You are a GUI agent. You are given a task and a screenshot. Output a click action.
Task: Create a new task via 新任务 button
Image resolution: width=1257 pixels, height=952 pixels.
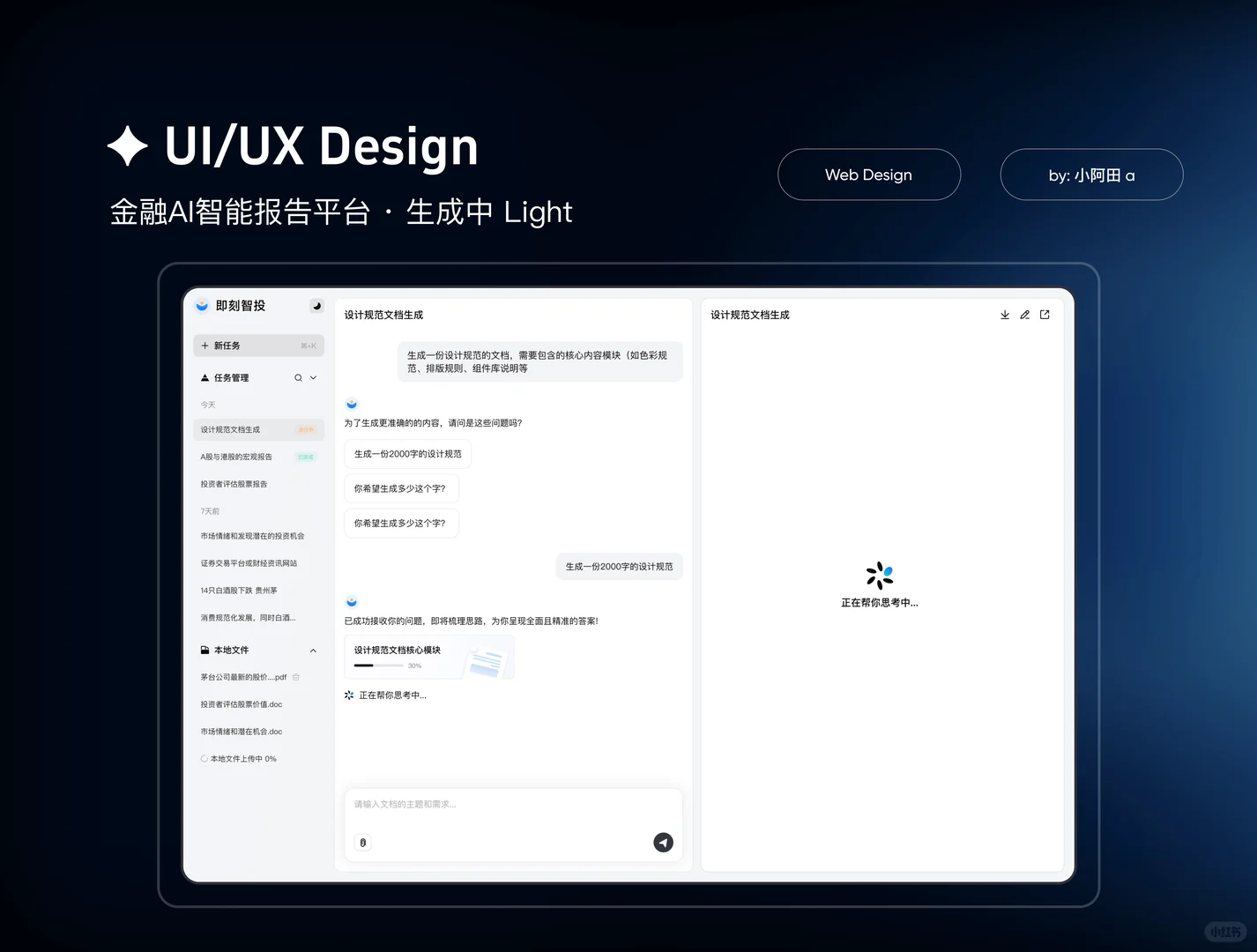pyautogui.click(x=258, y=346)
